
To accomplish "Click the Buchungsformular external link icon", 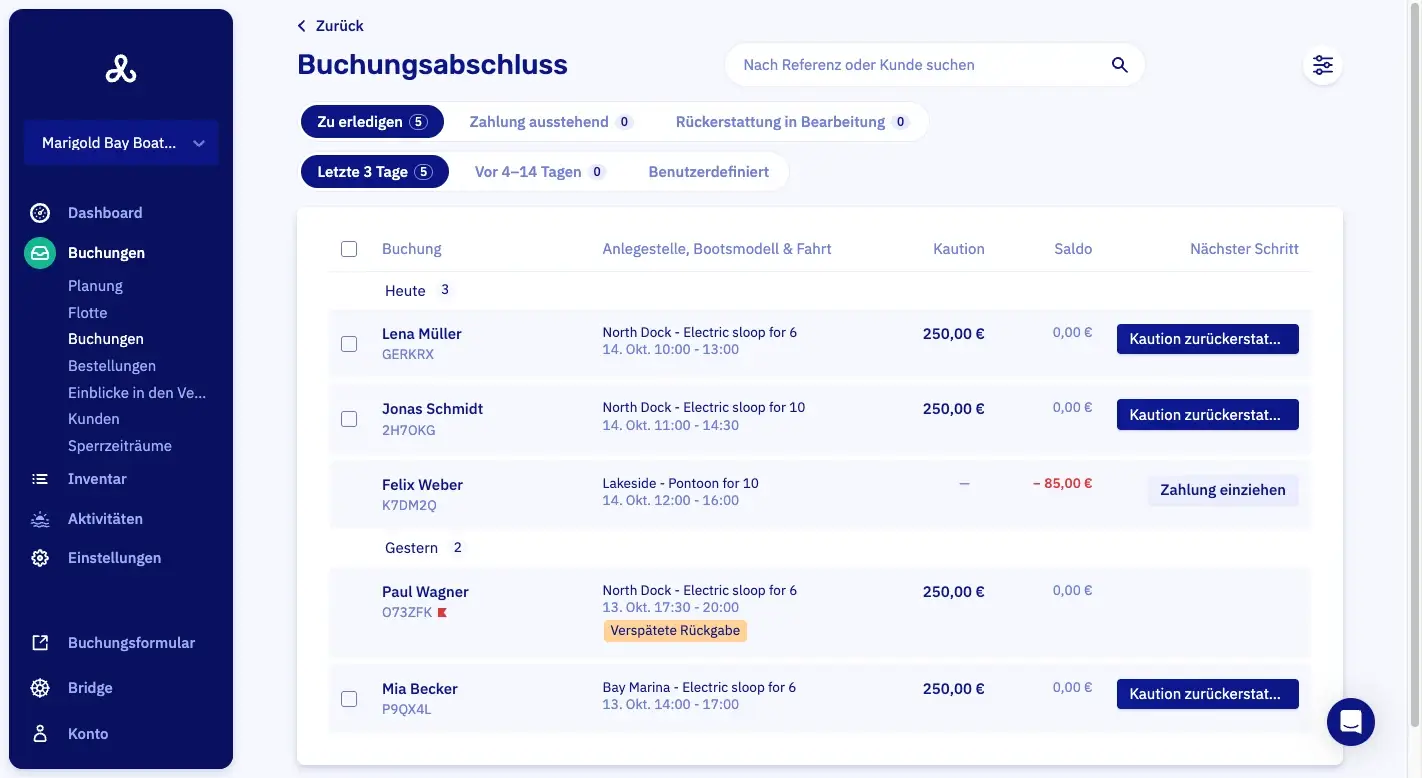I will 40,643.
